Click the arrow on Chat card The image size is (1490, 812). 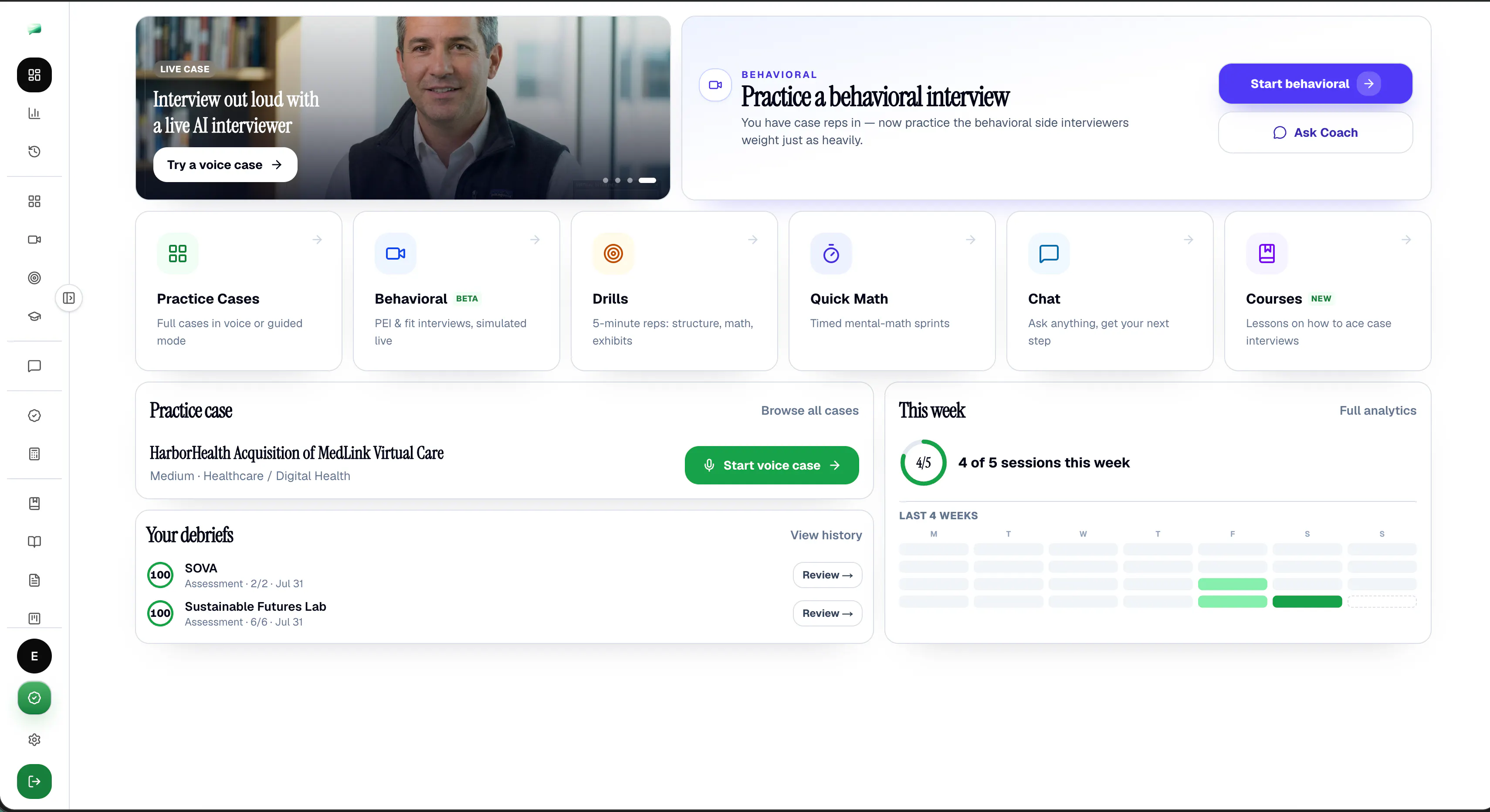tap(1188, 240)
